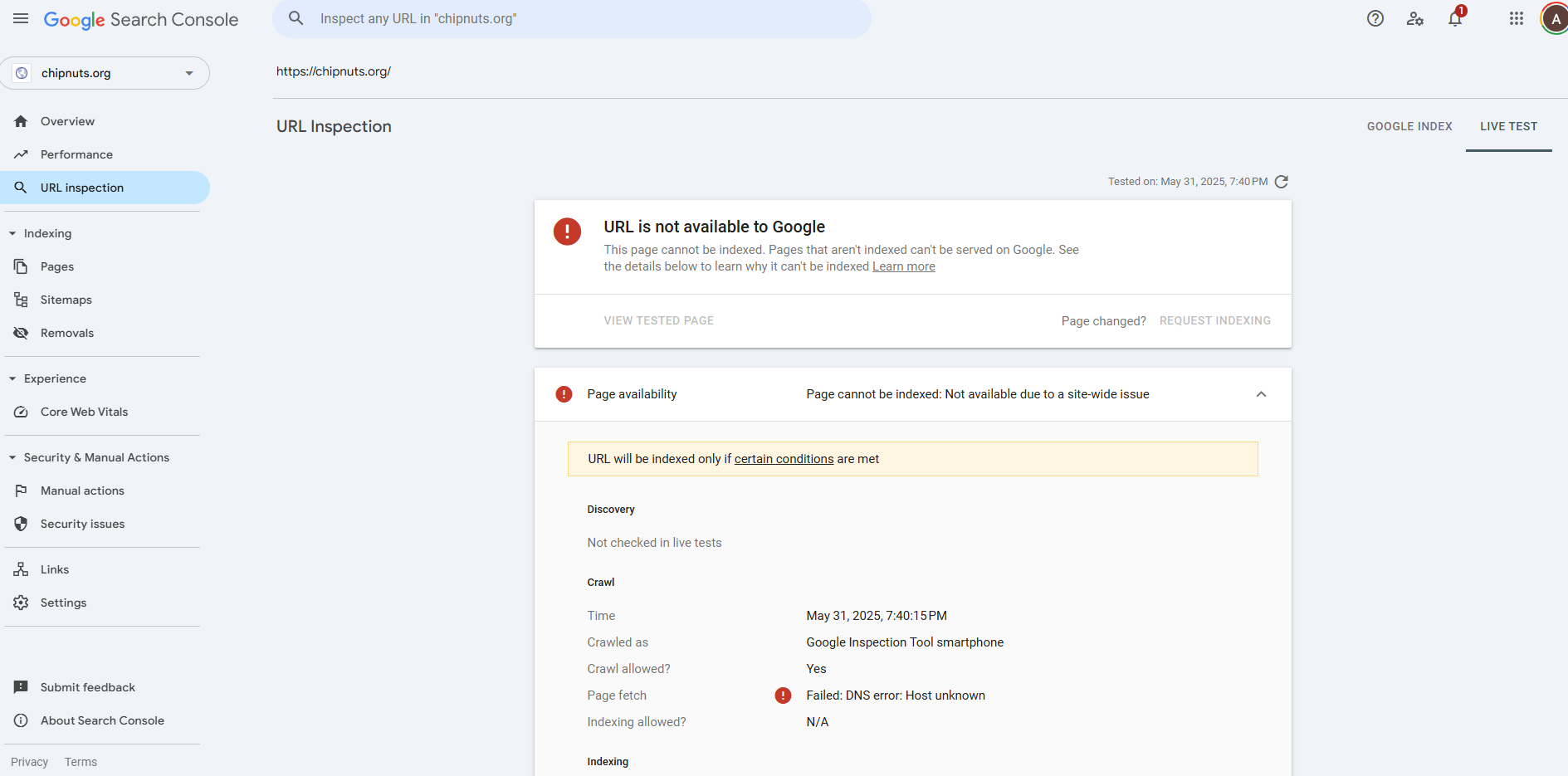Click Submit feedback

pyautogui.click(x=105, y=687)
